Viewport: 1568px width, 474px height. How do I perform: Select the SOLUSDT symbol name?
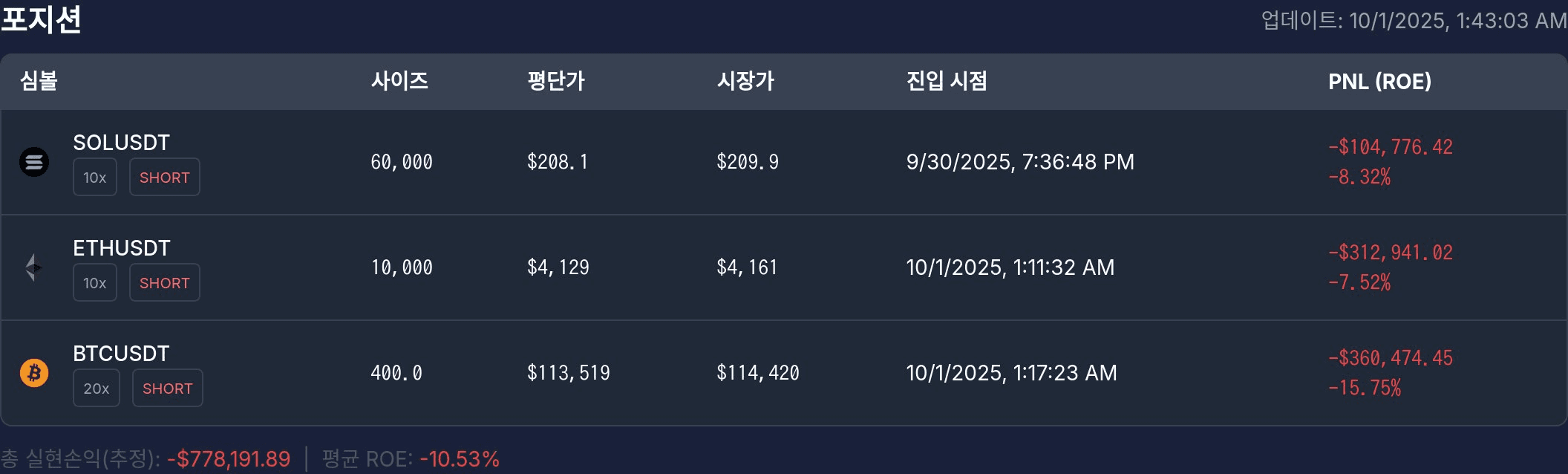(x=122, y=143)
